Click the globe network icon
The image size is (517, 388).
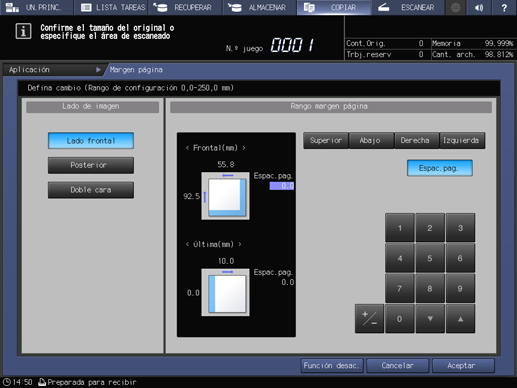455,7
